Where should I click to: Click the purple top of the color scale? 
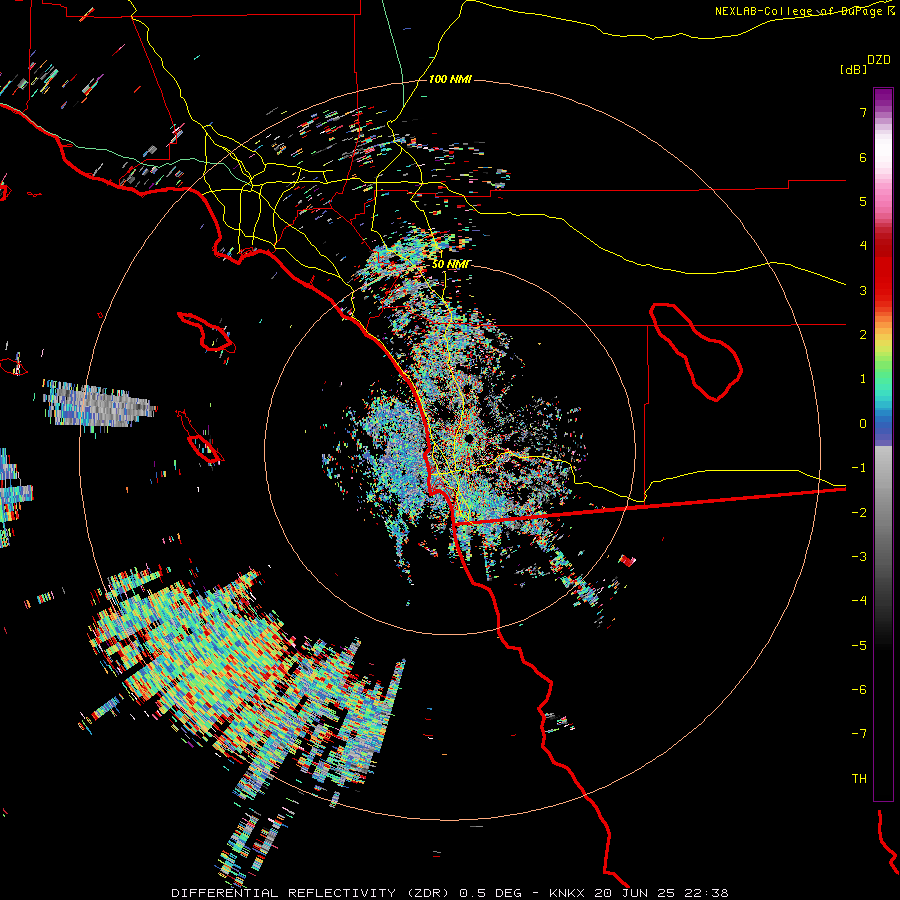[883, 99]
